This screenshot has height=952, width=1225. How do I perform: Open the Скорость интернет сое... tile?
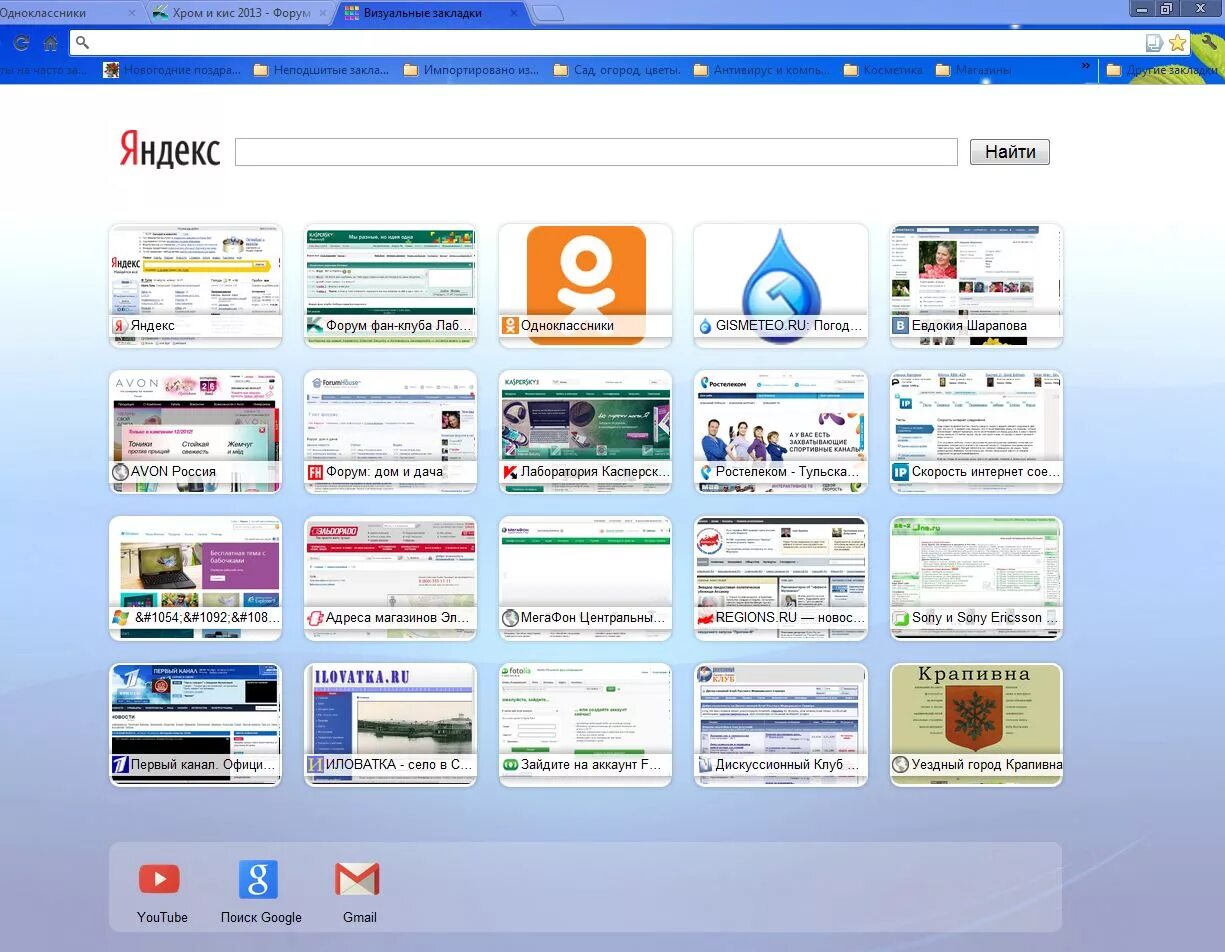click(x=976, y=431)
